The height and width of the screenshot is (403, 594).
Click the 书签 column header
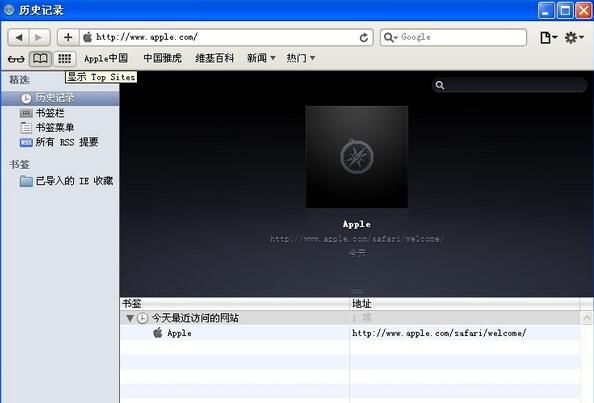tap(234, 303)
